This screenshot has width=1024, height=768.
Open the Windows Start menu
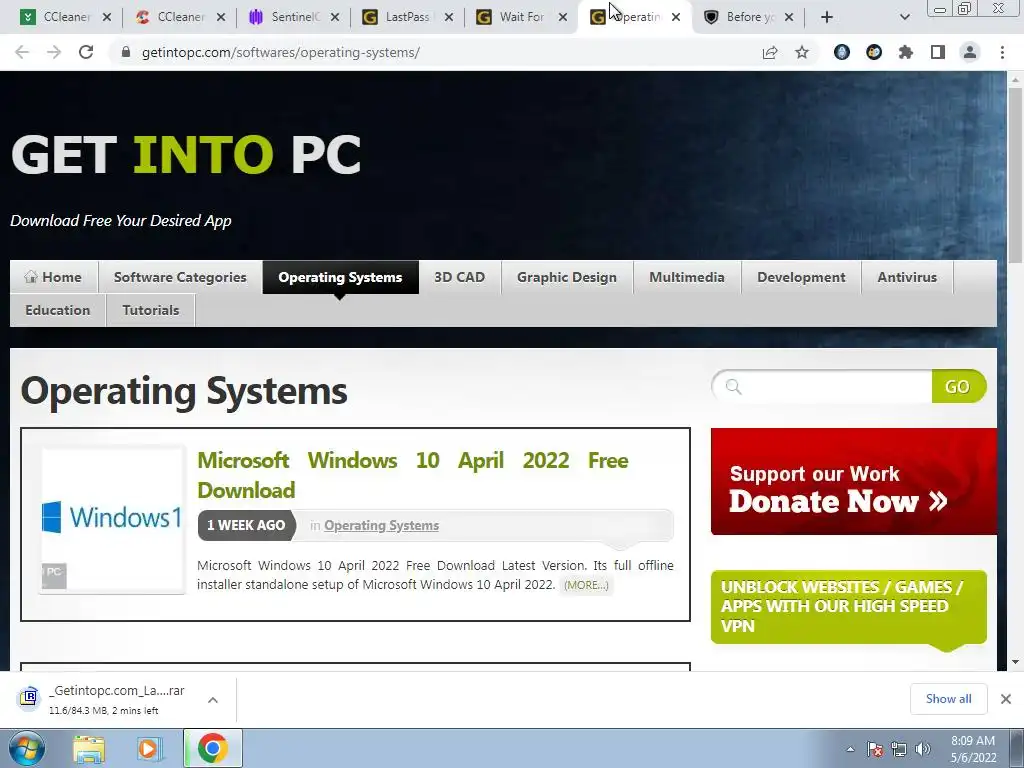[x=25, y=748]
